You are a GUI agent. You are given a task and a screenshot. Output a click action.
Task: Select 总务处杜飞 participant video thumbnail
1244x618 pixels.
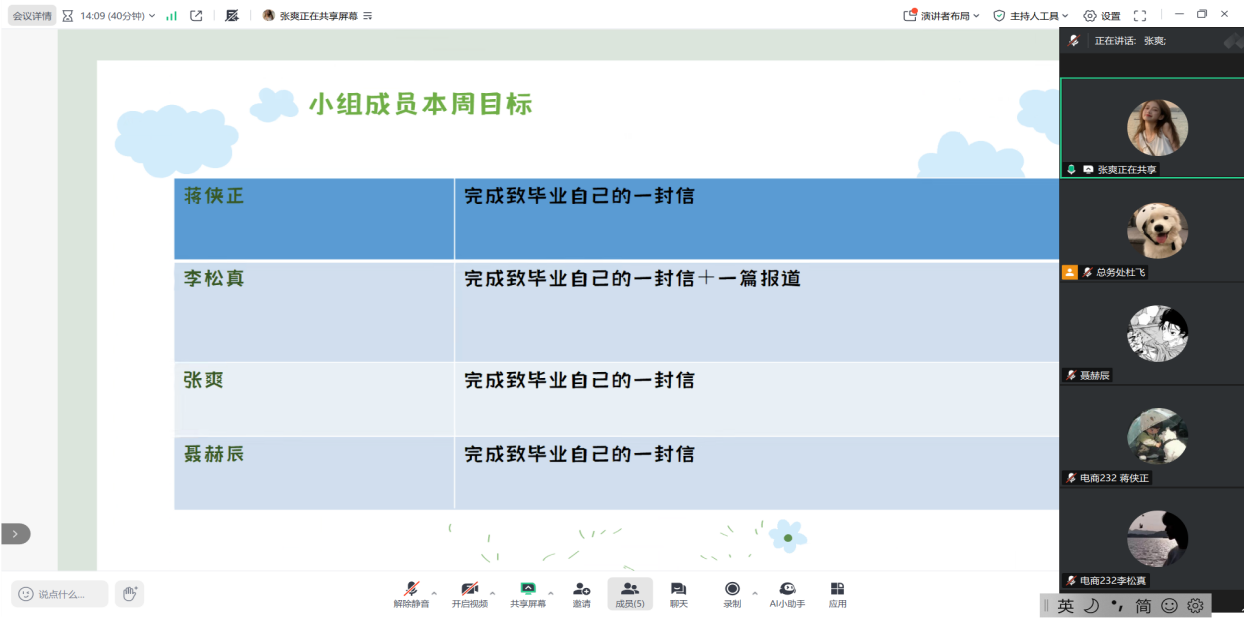[x=1157, y=231]
